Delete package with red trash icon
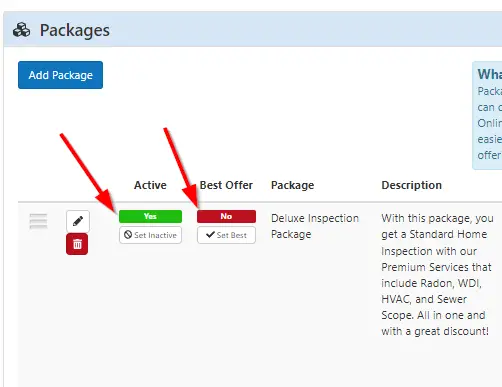The width and height of the screenshot is (502, 387). coord(77,244)
